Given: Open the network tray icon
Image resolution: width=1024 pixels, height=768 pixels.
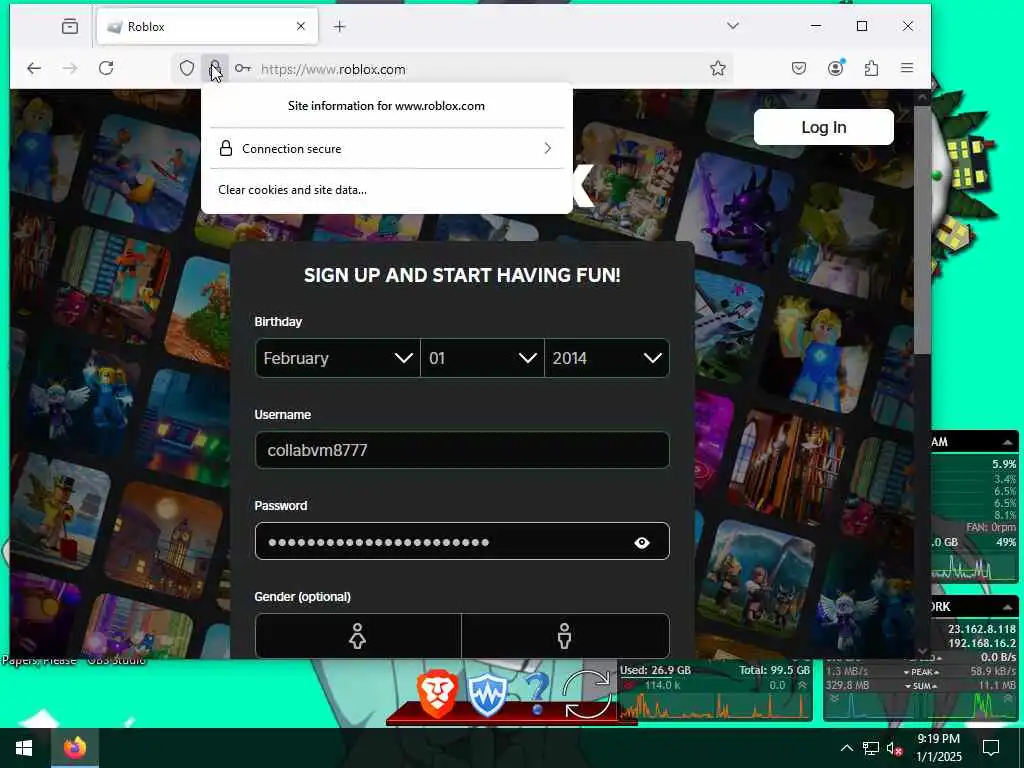Looking at the screenshot, I should point(871,748).
